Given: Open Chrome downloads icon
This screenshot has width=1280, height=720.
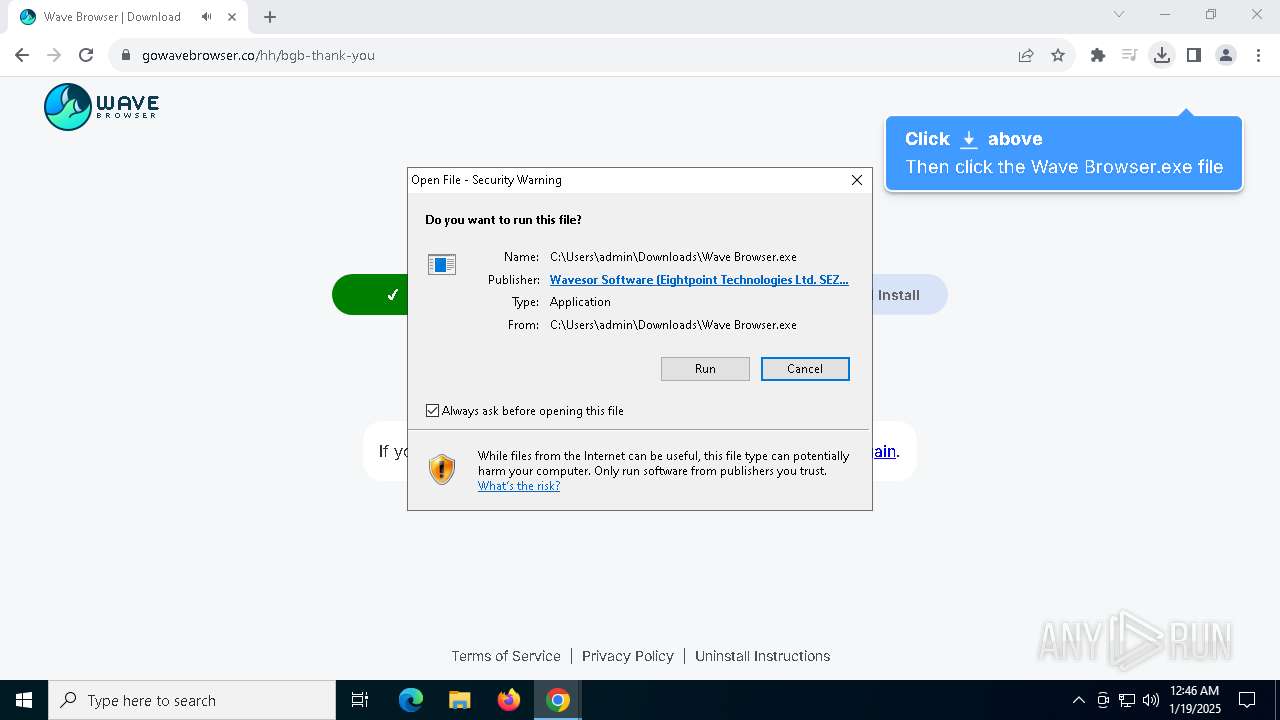Looking at the screenshot, I should click(x=1161, y=55).
